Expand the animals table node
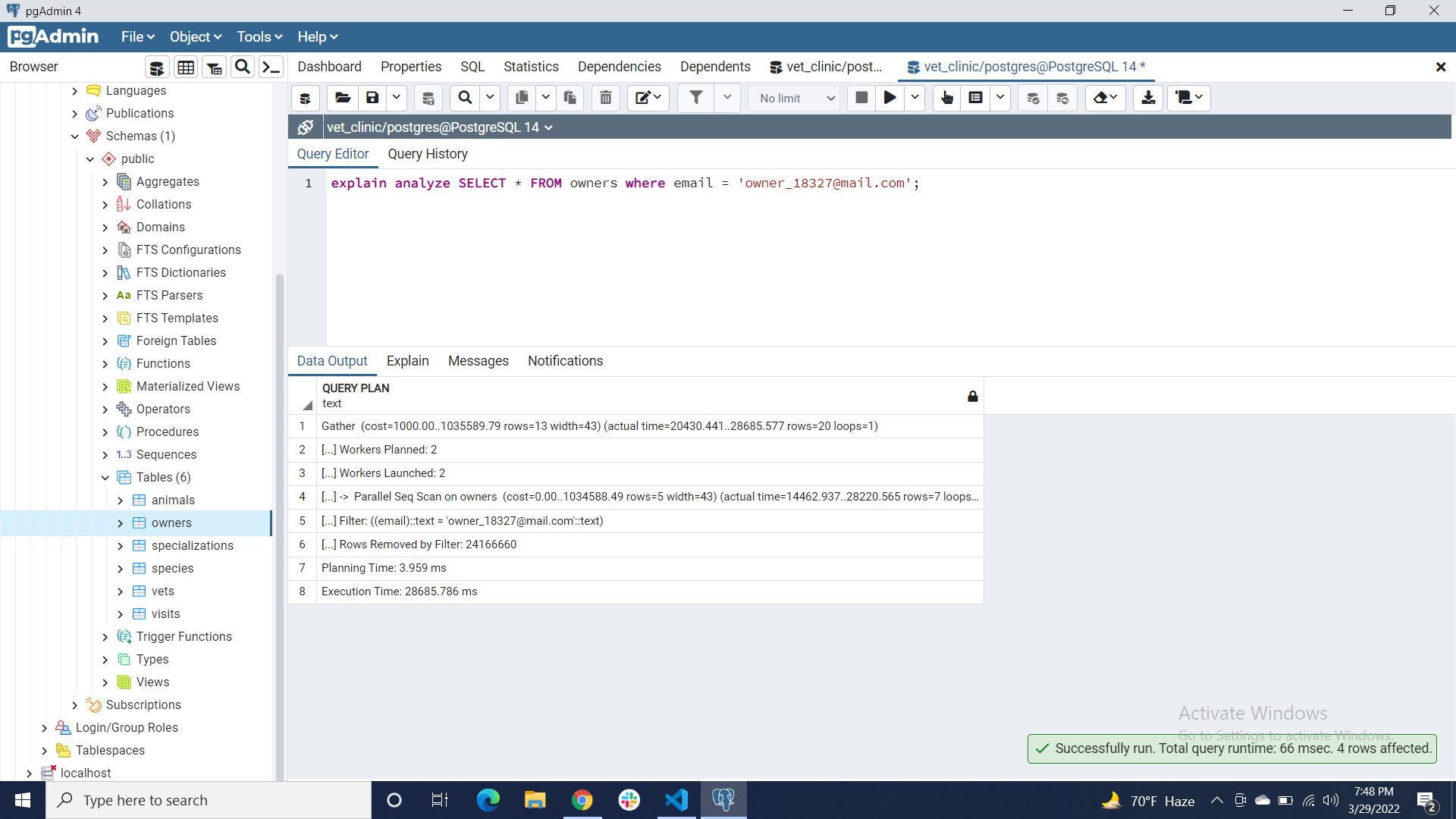 click(x=121, y=500)
